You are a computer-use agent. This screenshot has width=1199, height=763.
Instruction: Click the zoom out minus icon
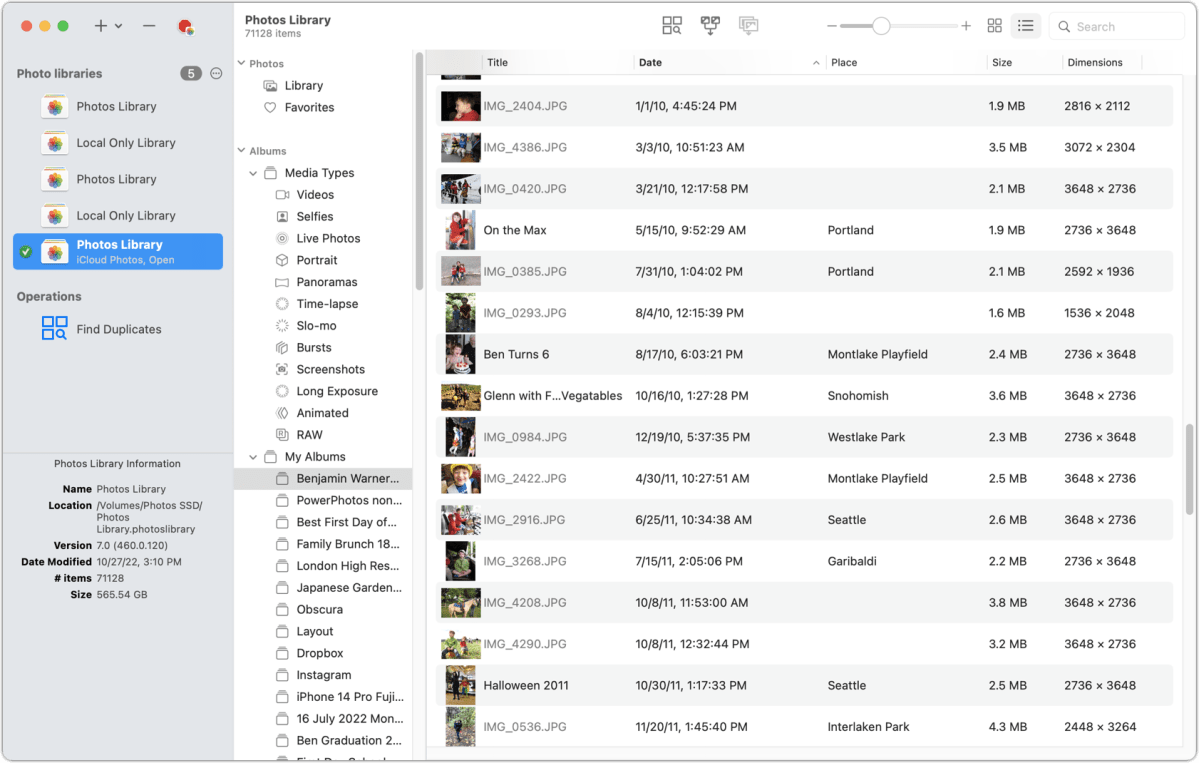(x=831, y=26)
